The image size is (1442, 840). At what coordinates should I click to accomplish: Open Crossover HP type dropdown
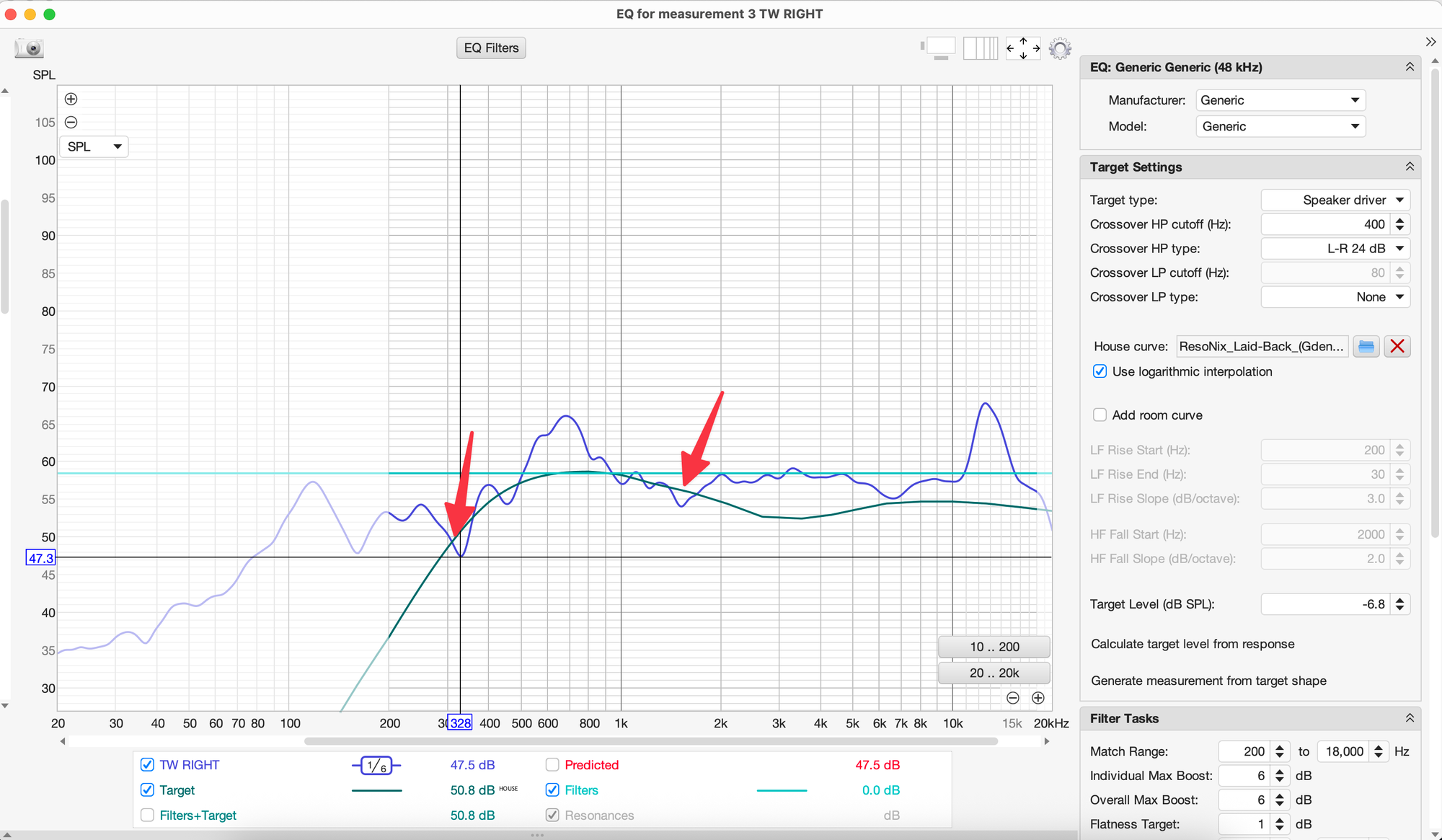pos(1335,249)
